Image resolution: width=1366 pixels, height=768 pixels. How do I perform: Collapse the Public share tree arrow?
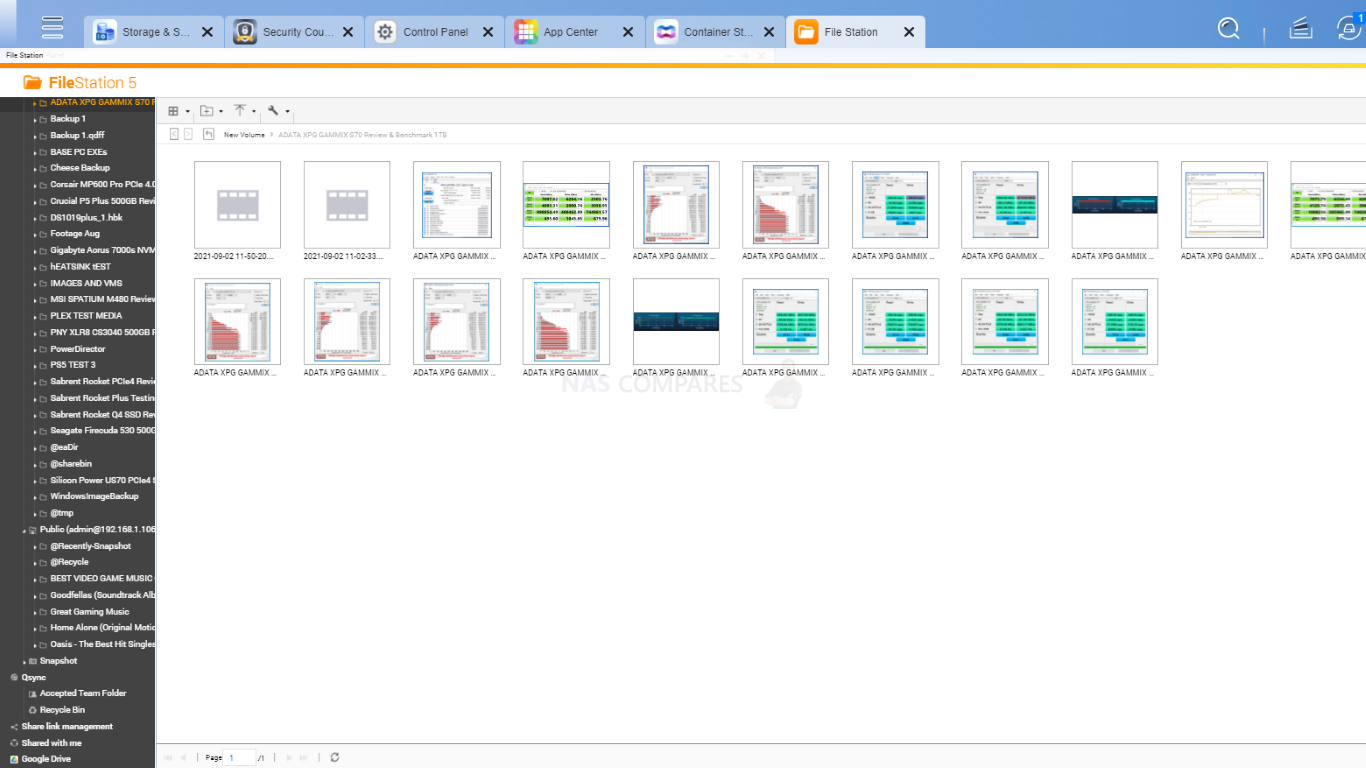click(24, 530)
